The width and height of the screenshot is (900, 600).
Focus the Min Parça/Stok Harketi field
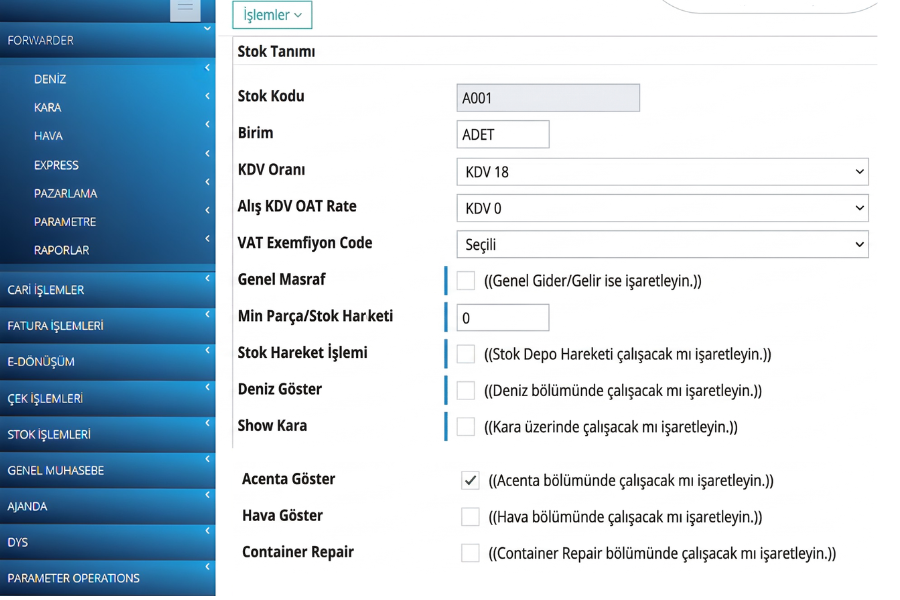502,318
